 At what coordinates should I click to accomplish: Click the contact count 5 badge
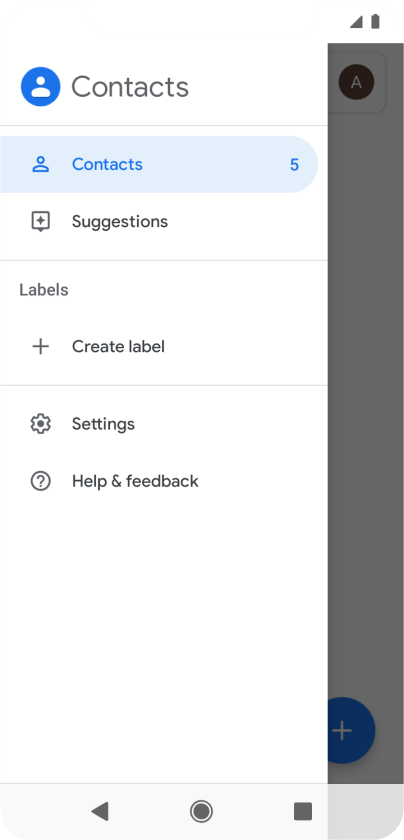(x=294, y=165)
